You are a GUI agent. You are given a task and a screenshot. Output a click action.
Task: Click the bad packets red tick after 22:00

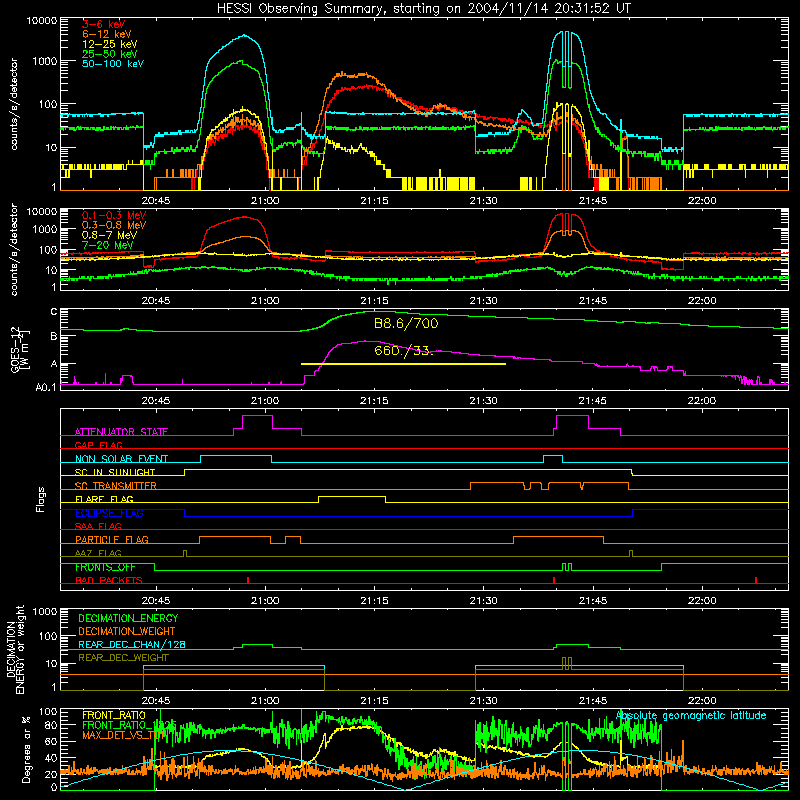point(756,580)
